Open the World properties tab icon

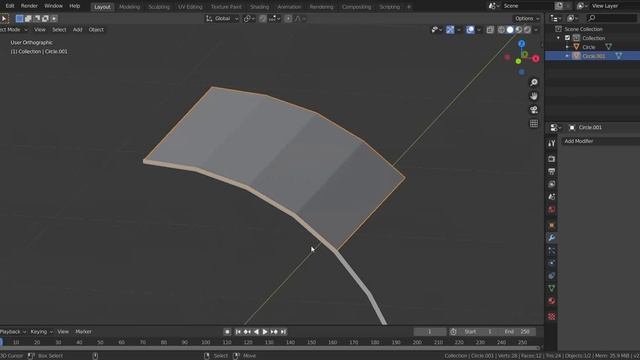click(551, 209)
